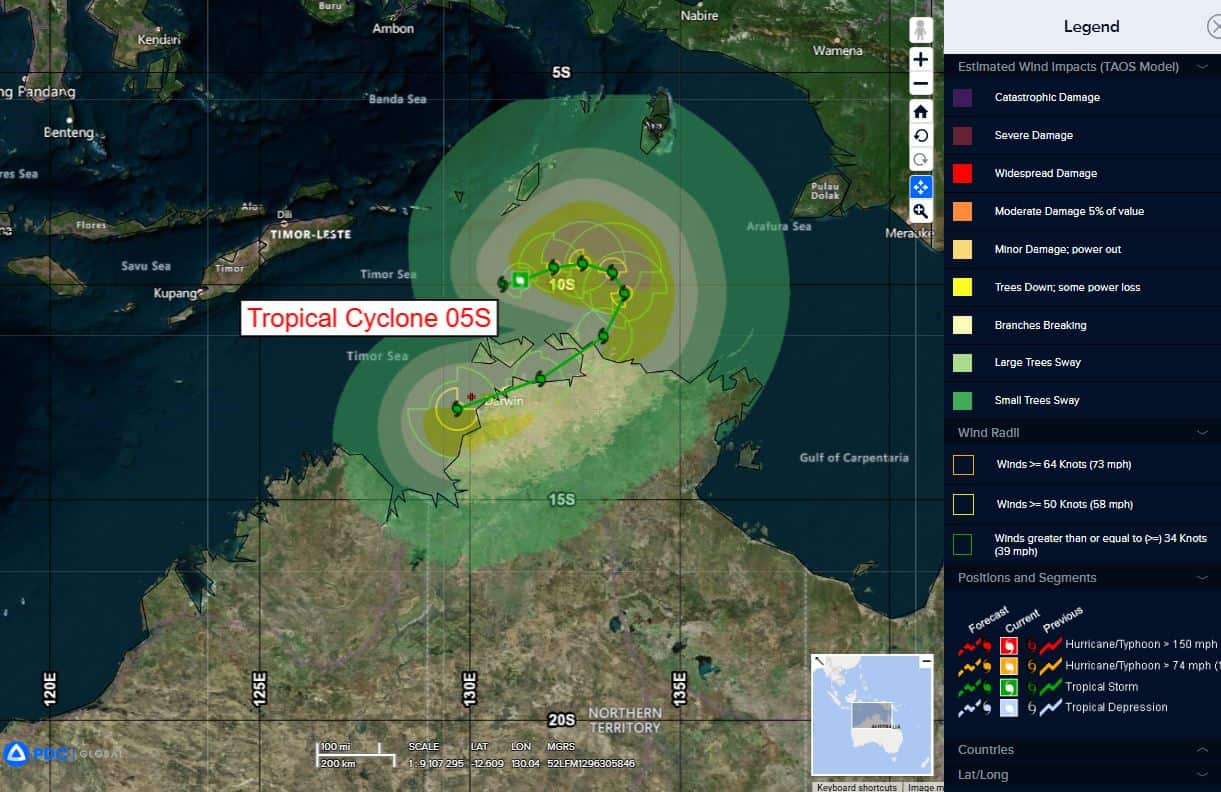The width and height of the screenshot is (1221, 792).
Task: Close the Legend panel
Action: (1214, 27)
